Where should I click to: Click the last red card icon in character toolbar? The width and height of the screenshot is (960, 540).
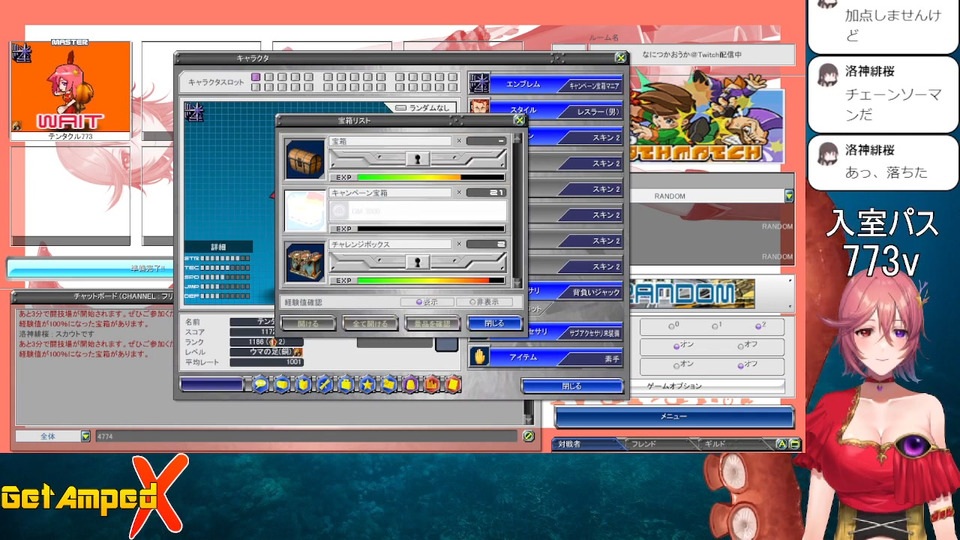(453, 384)
